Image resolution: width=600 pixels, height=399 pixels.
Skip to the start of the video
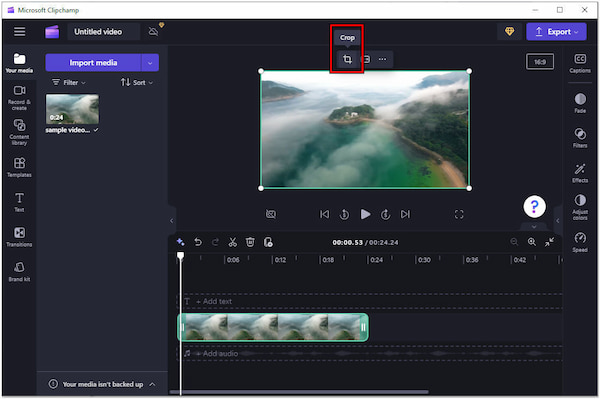click(324, 214)
